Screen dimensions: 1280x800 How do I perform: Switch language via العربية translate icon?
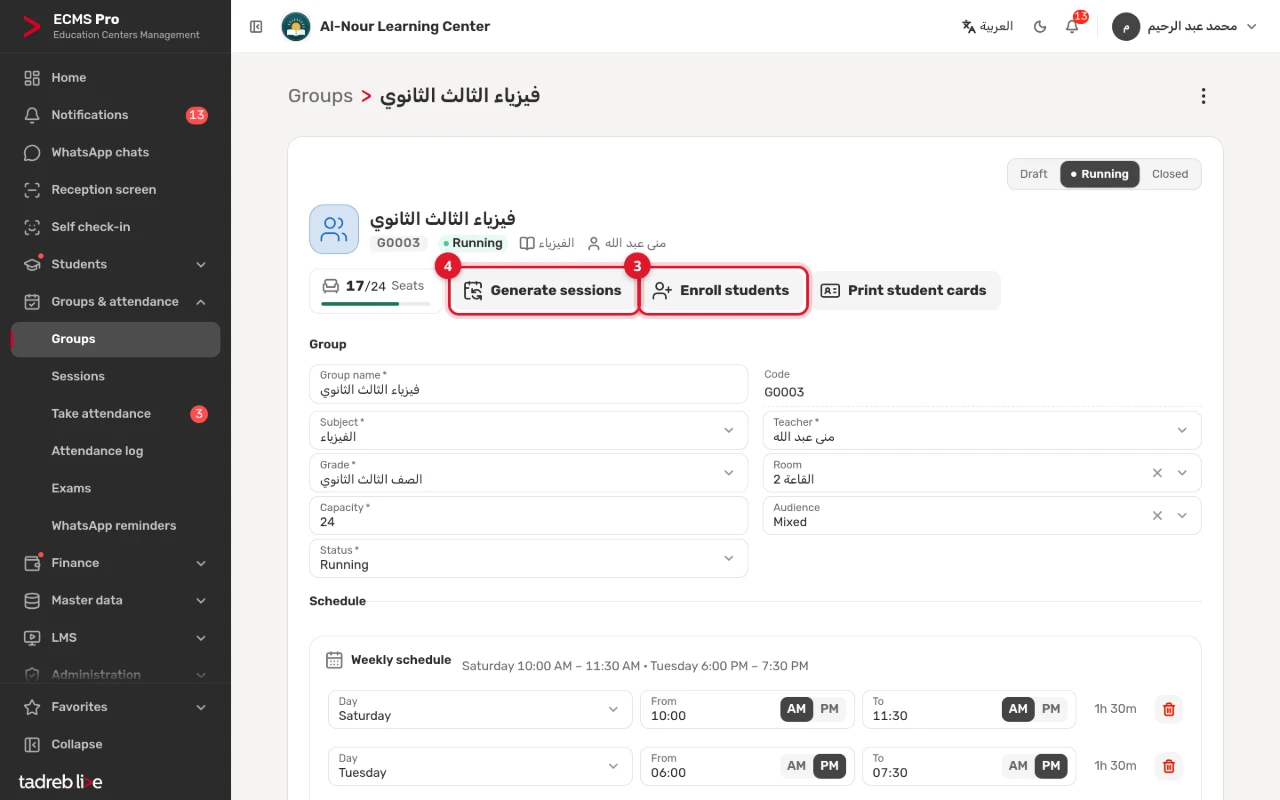987,27
